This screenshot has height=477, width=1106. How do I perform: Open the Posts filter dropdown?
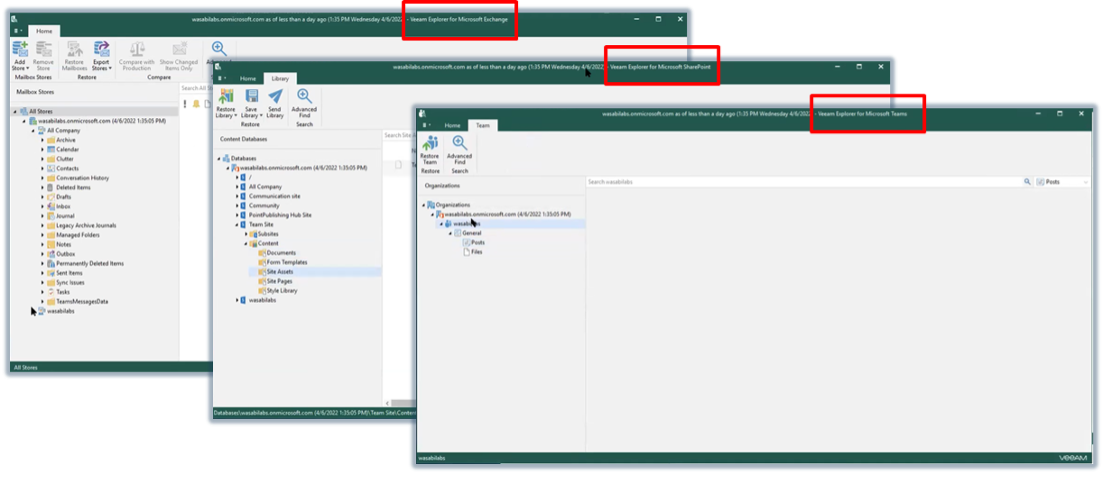click(1062, 182)
